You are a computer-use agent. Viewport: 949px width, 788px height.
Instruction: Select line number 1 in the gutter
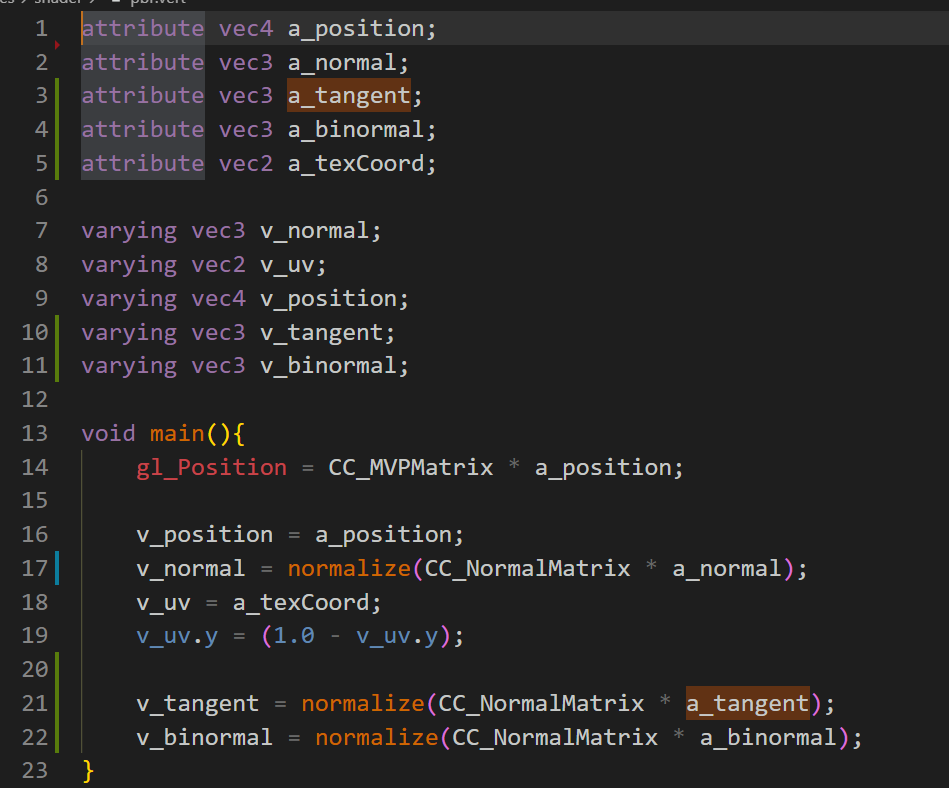(41, 28)
